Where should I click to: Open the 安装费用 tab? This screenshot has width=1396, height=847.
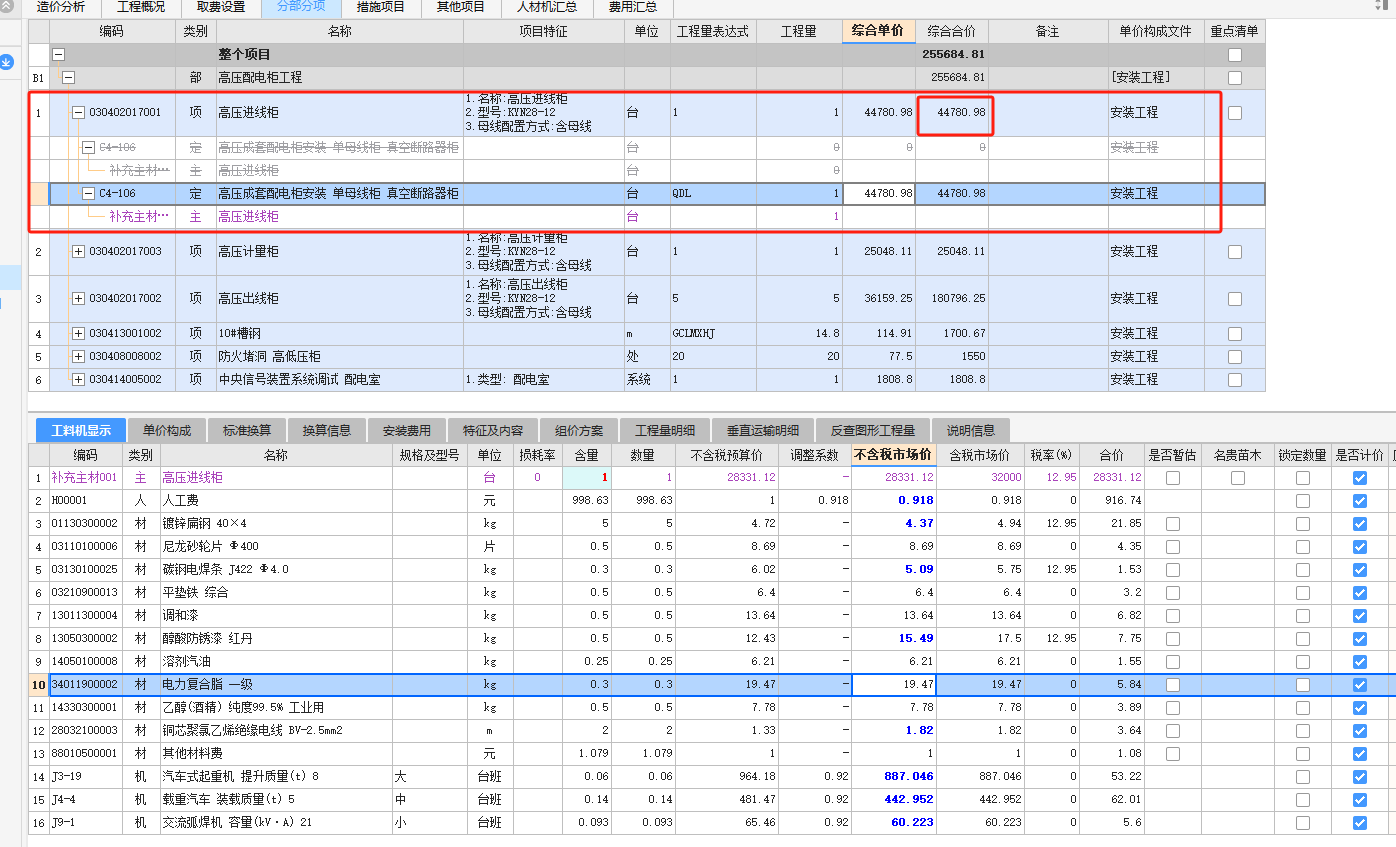click(406, 431)
